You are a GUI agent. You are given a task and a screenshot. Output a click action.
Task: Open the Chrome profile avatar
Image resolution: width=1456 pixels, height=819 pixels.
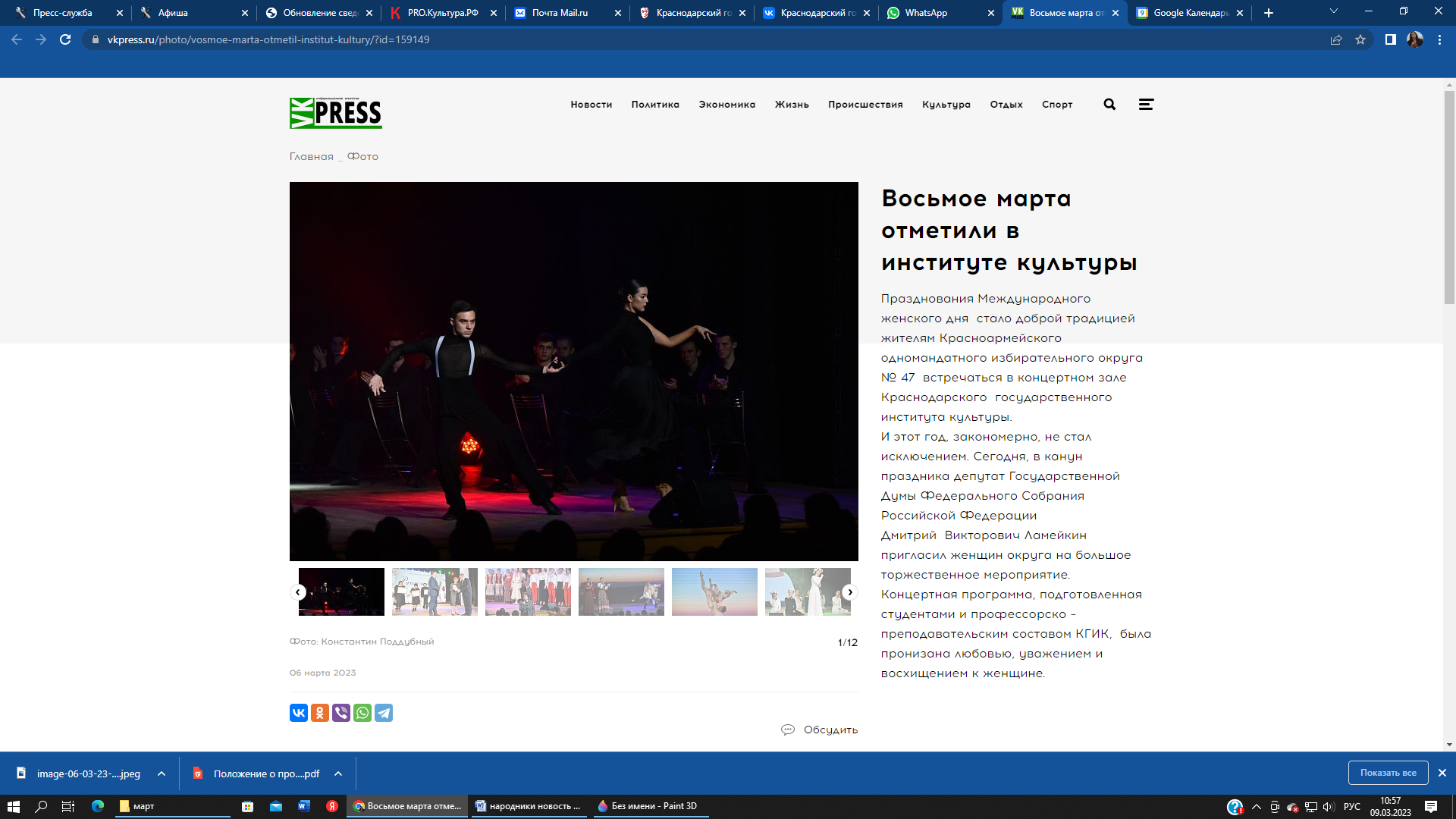tap(1415, 39)
